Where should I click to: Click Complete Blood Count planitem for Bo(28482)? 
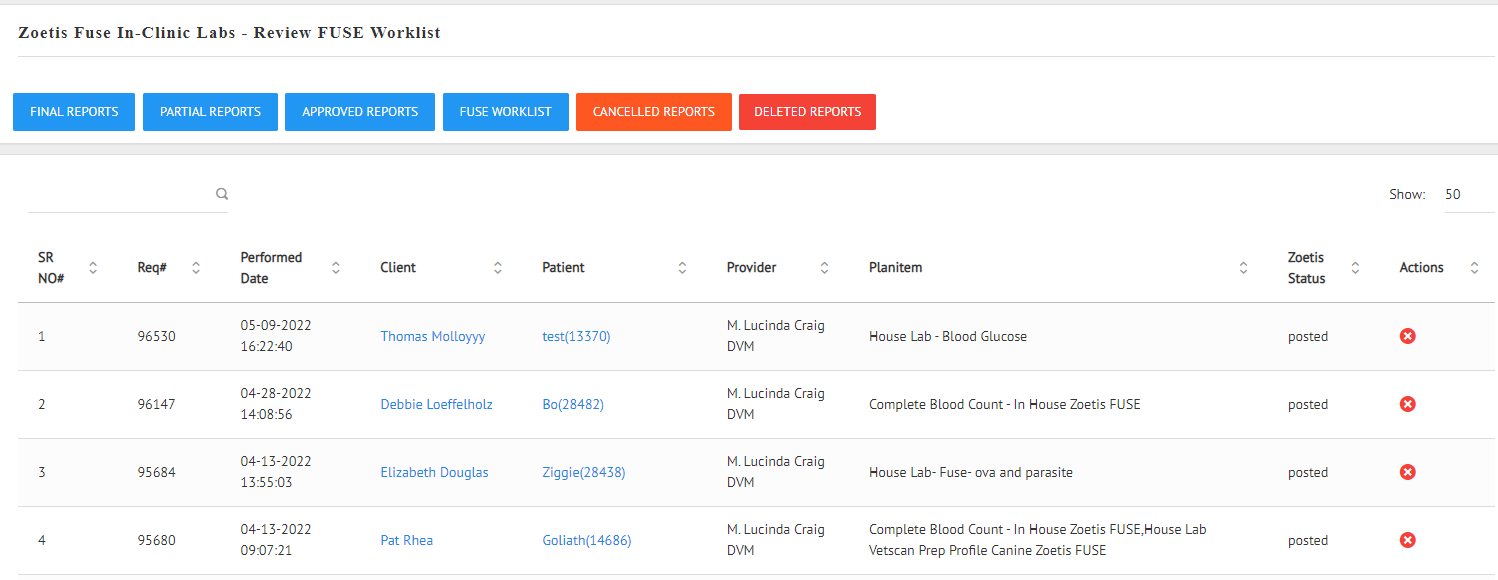click(x=1005, y=404)
